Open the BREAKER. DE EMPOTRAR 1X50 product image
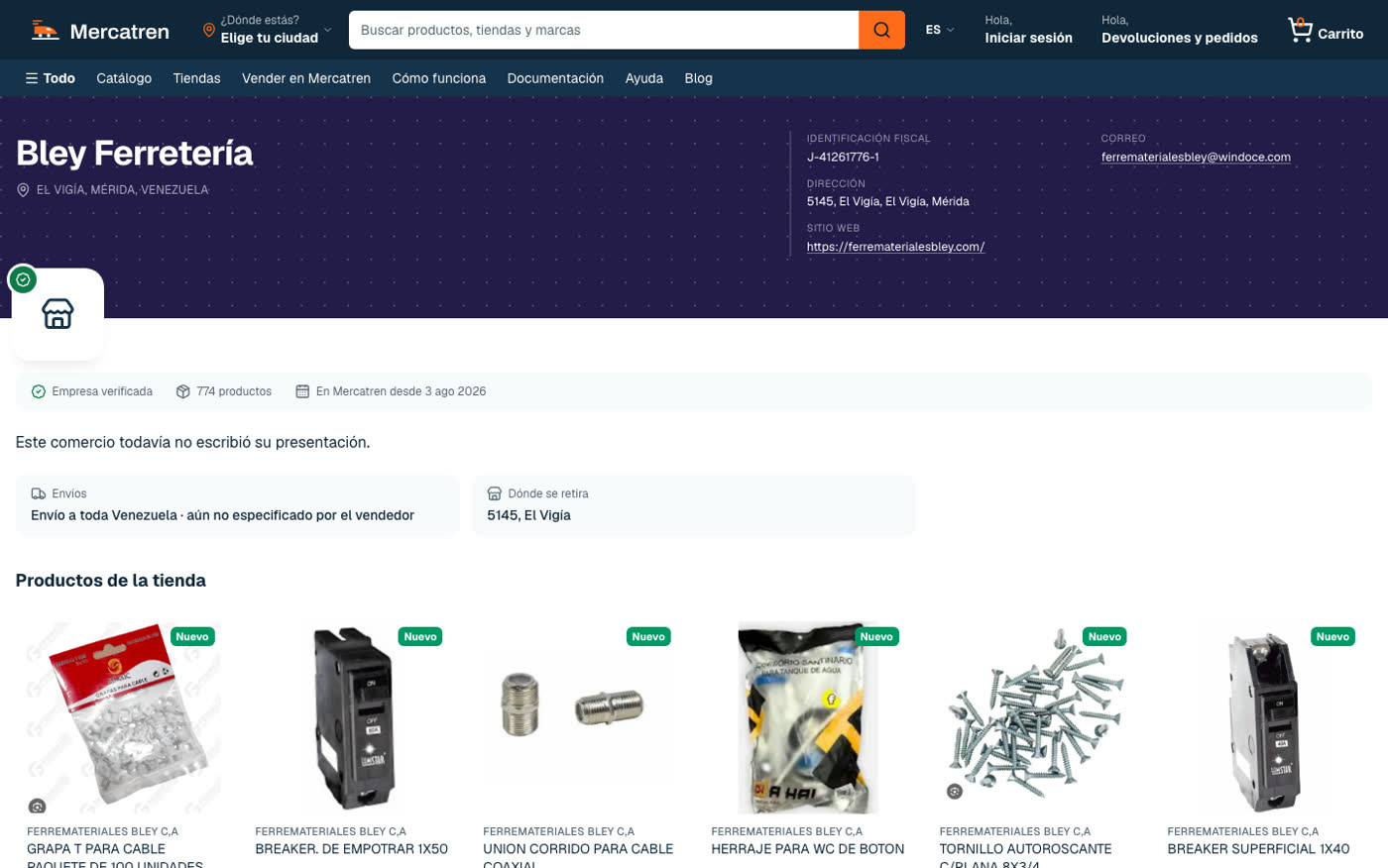The image size is (1388, 868). pos(352,718)
